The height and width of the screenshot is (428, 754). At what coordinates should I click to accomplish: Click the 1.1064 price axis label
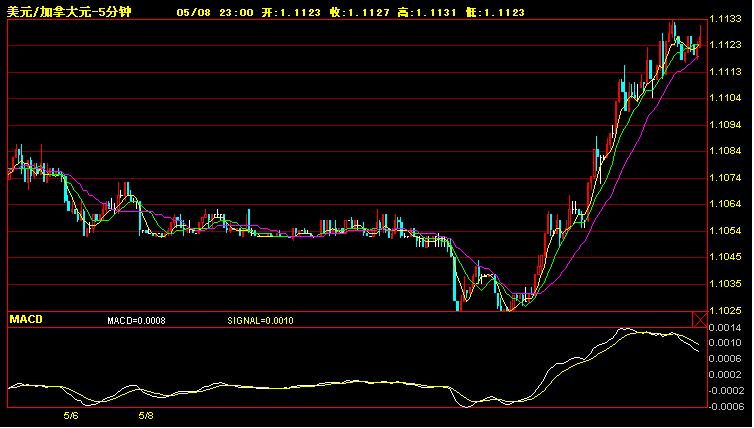pos(726,204)
